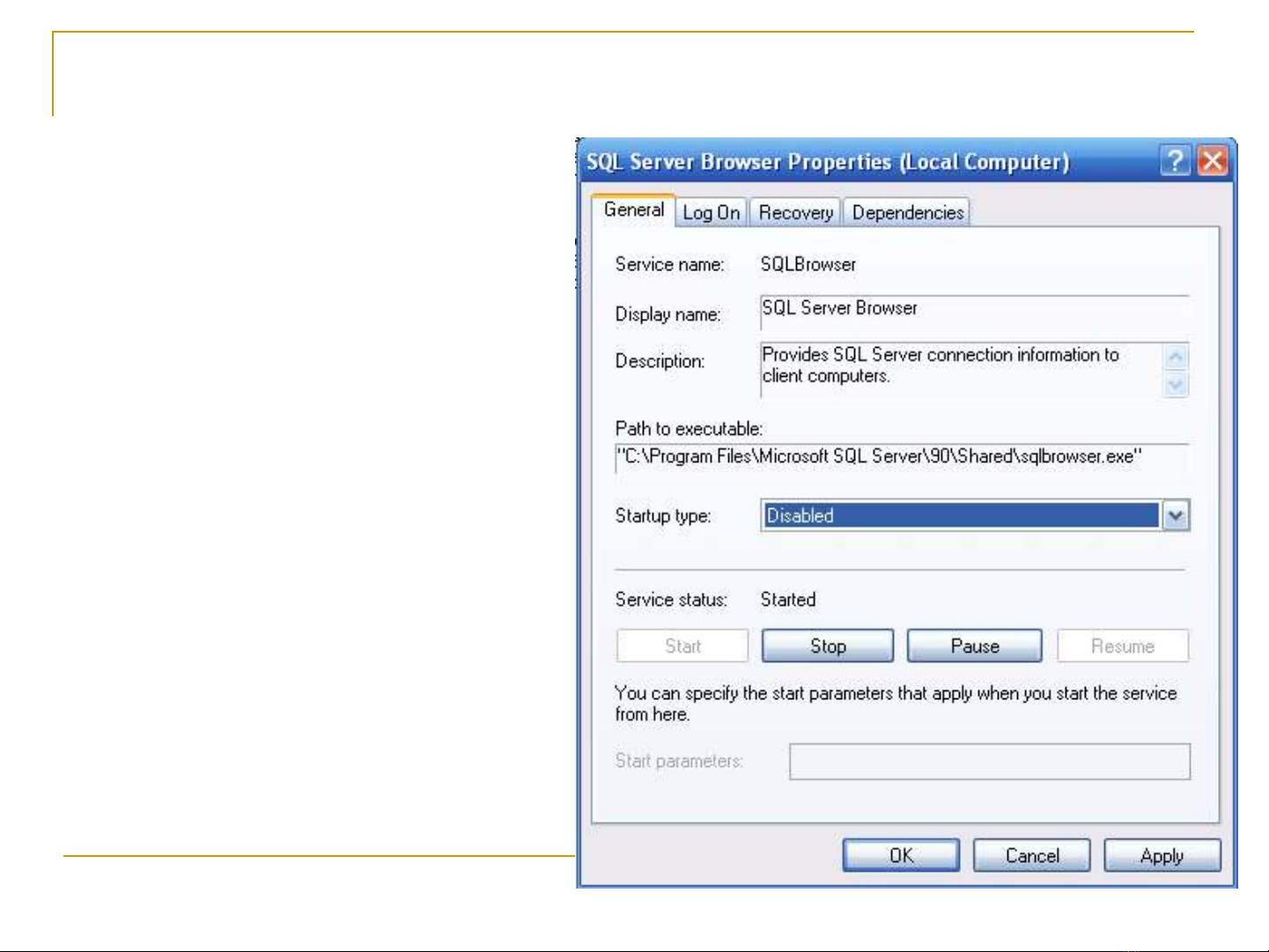This screenshot has height=952, width=1269.
Task: Cancel the properties dialog
Action: pyautogui.click(x=1031, y=856)
